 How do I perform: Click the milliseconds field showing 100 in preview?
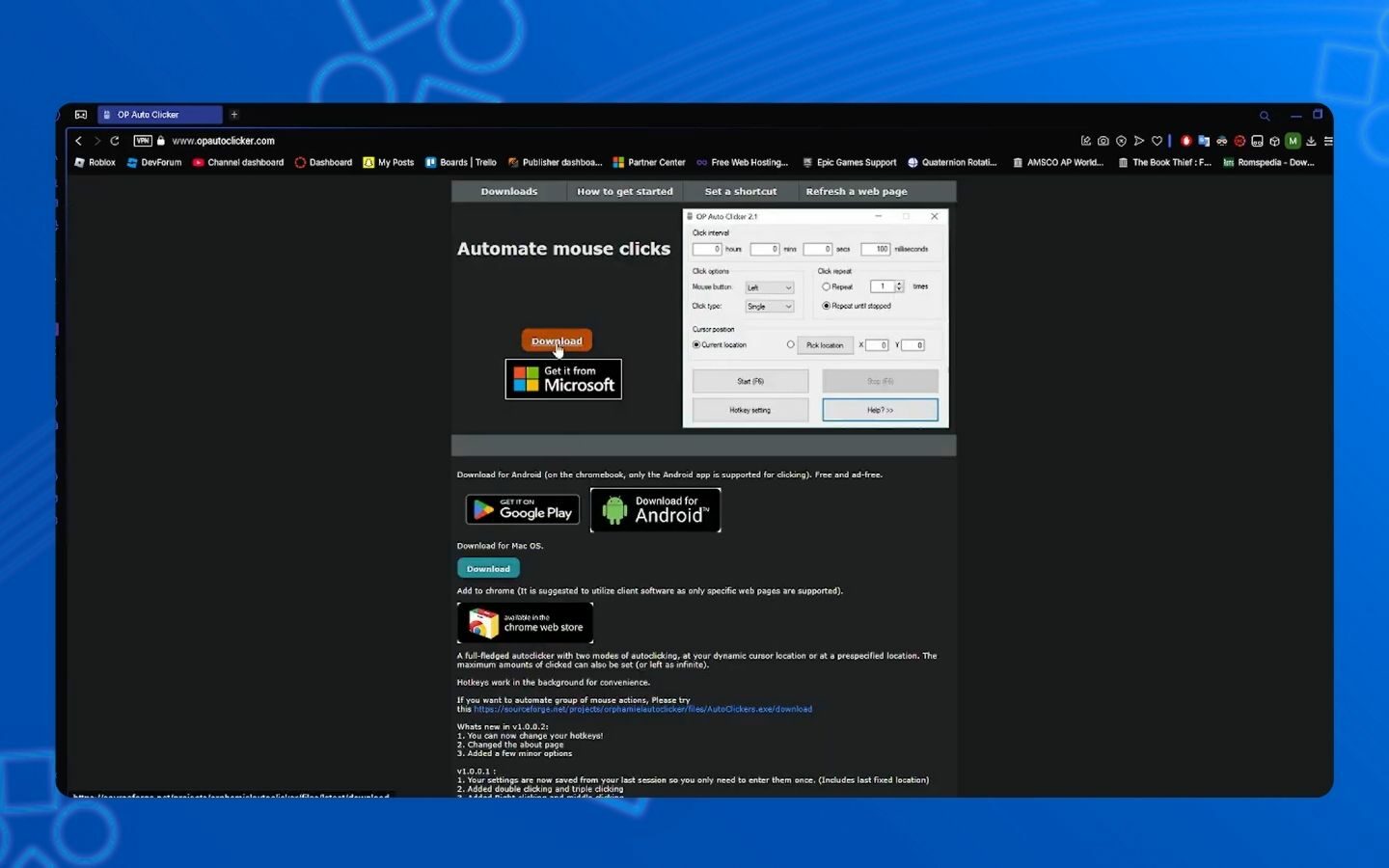[876, 249]
